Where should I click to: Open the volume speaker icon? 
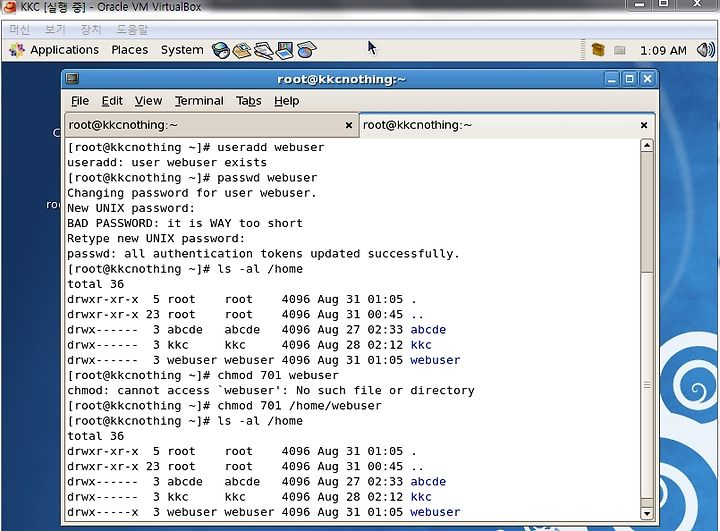point(705,50)
